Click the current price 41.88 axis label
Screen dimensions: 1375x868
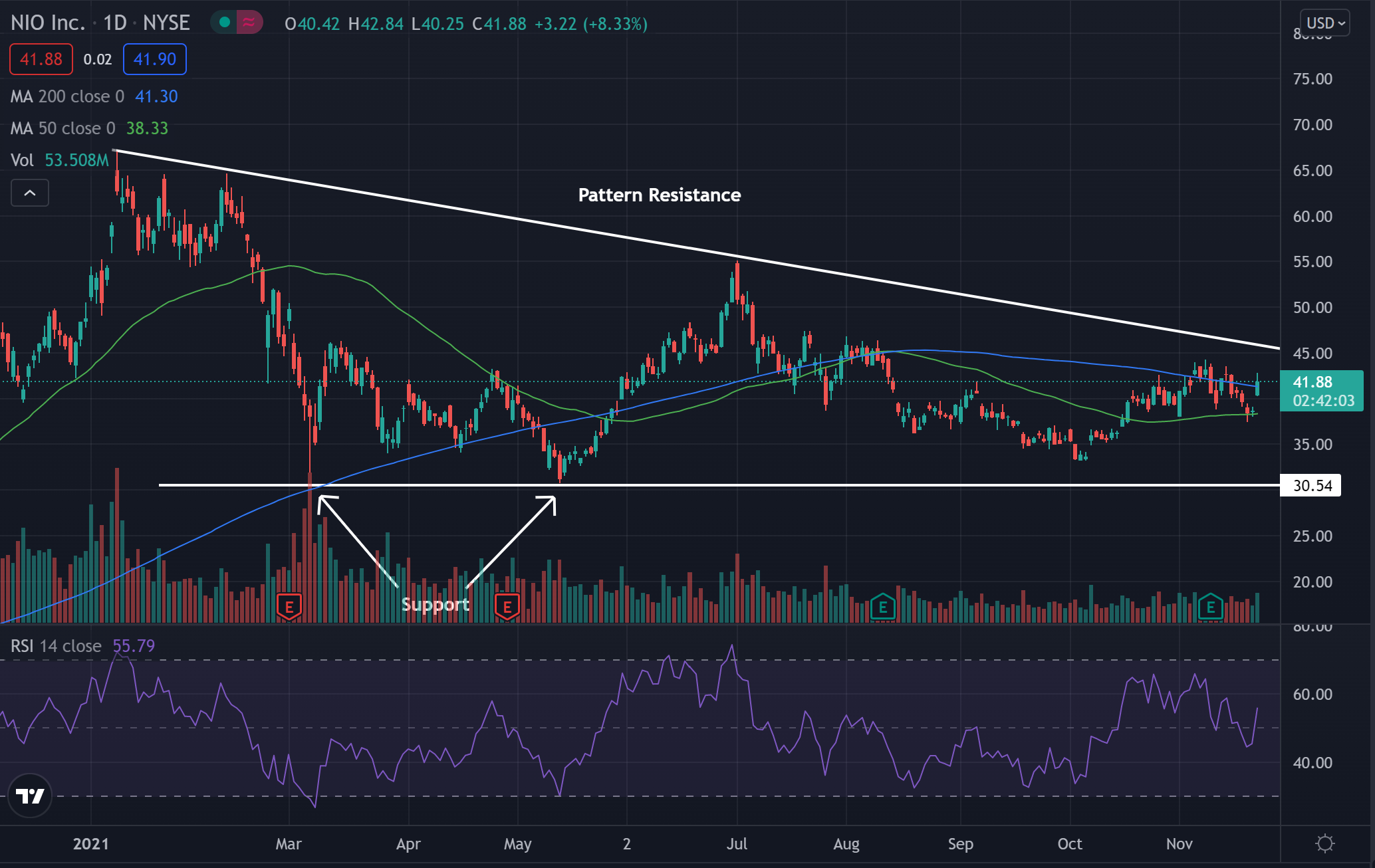[1322, 391]
